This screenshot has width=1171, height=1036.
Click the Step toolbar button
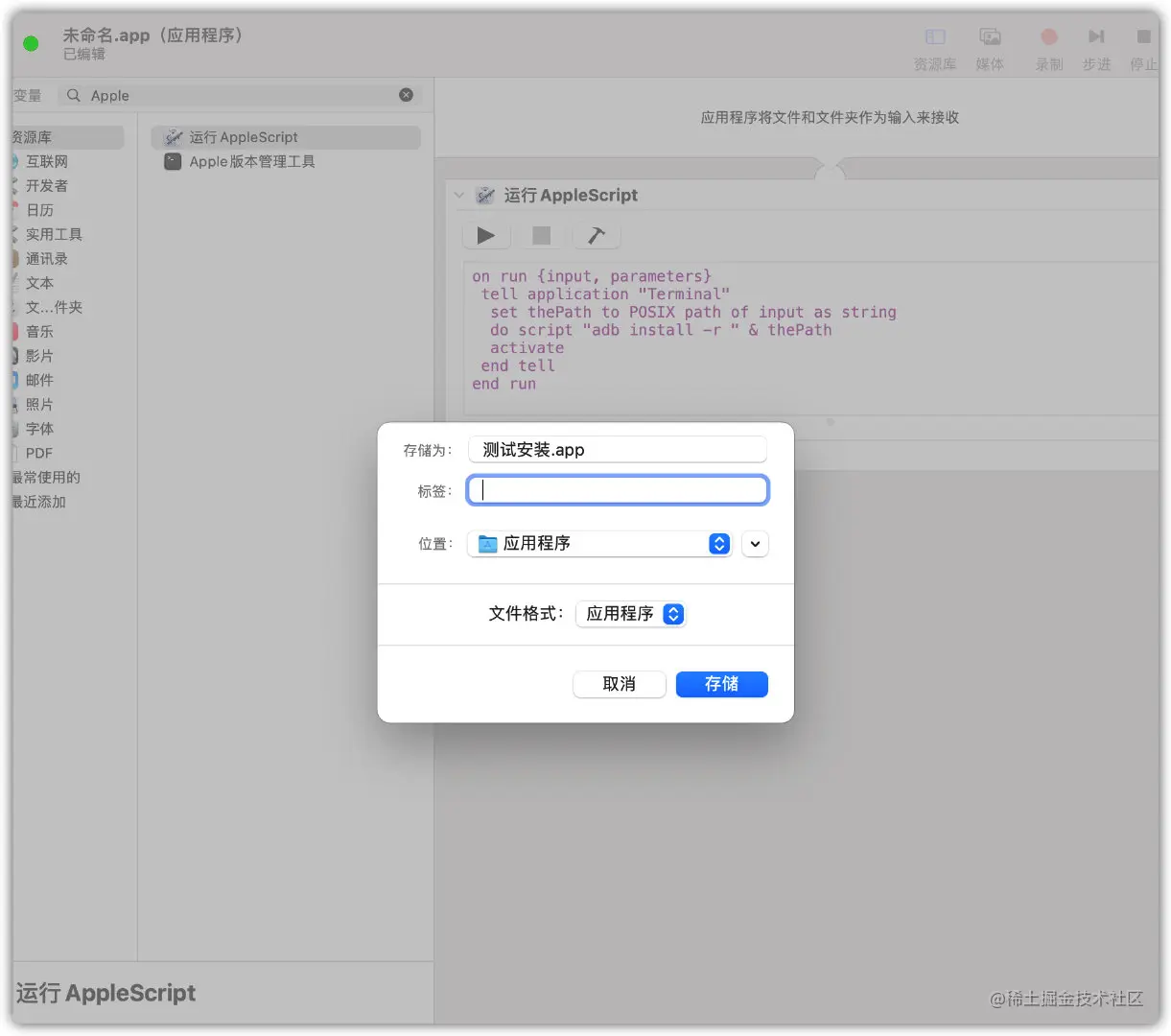[x=1096, y=36]
